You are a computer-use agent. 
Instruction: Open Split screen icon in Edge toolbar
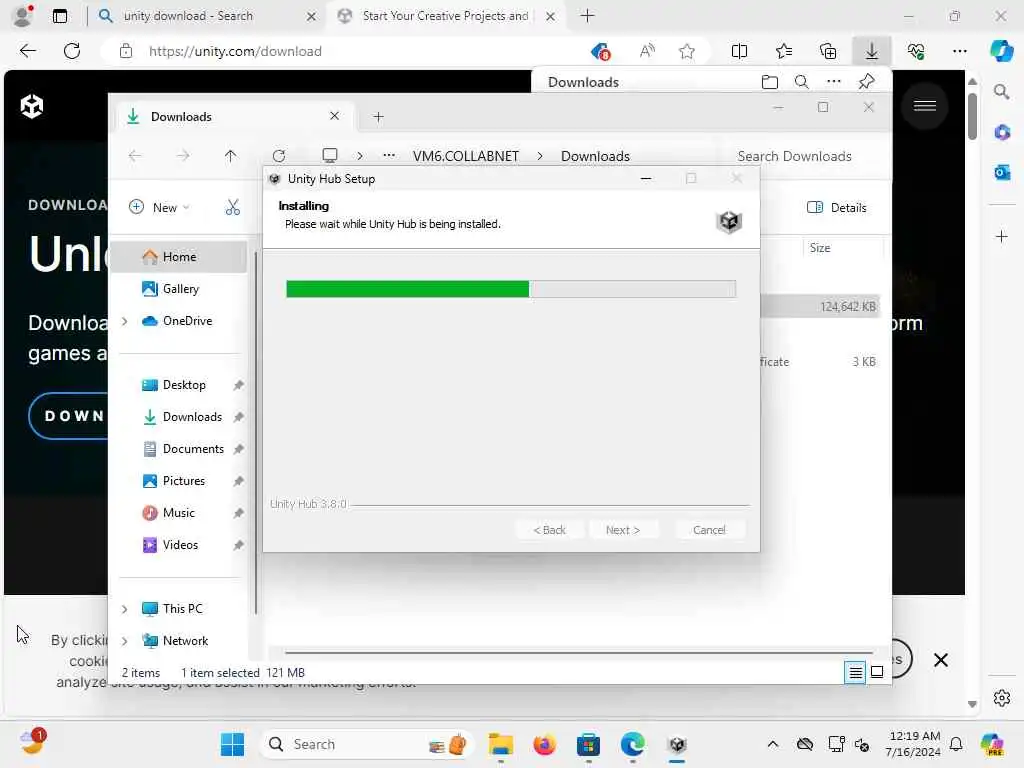(739, 51)
